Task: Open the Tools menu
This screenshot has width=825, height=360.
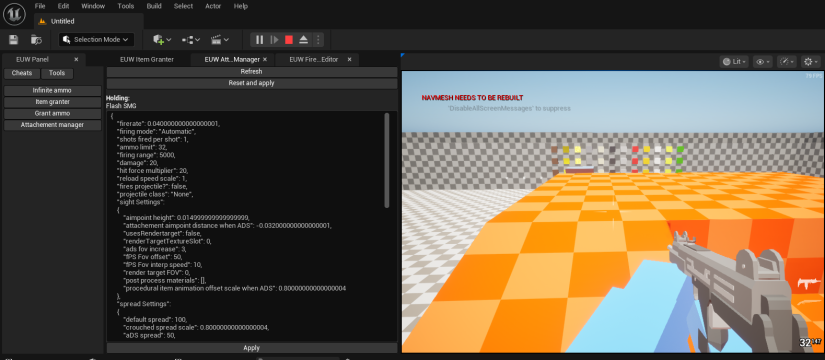Action: click(126, 6)
